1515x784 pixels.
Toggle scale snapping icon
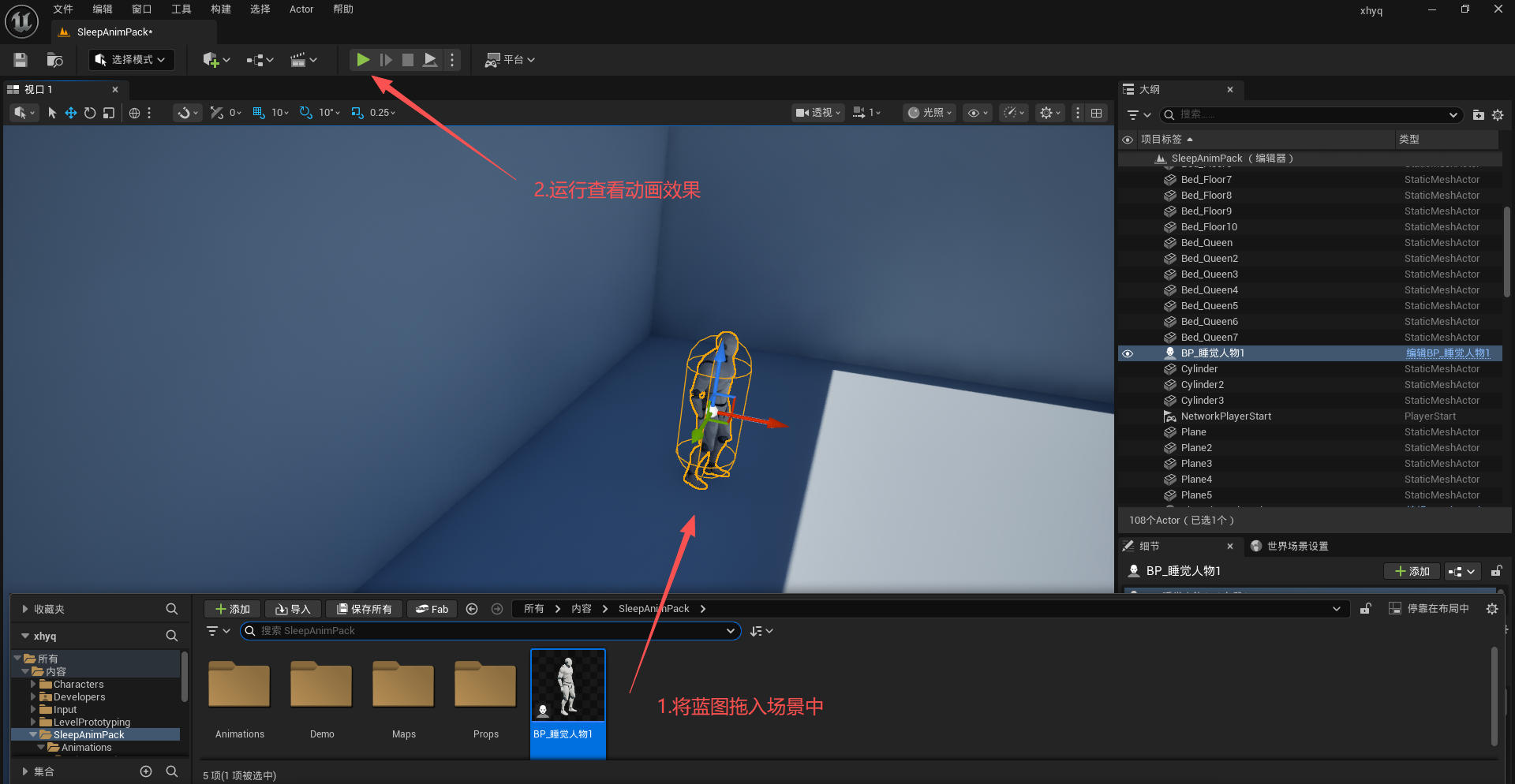pos(357,113)
